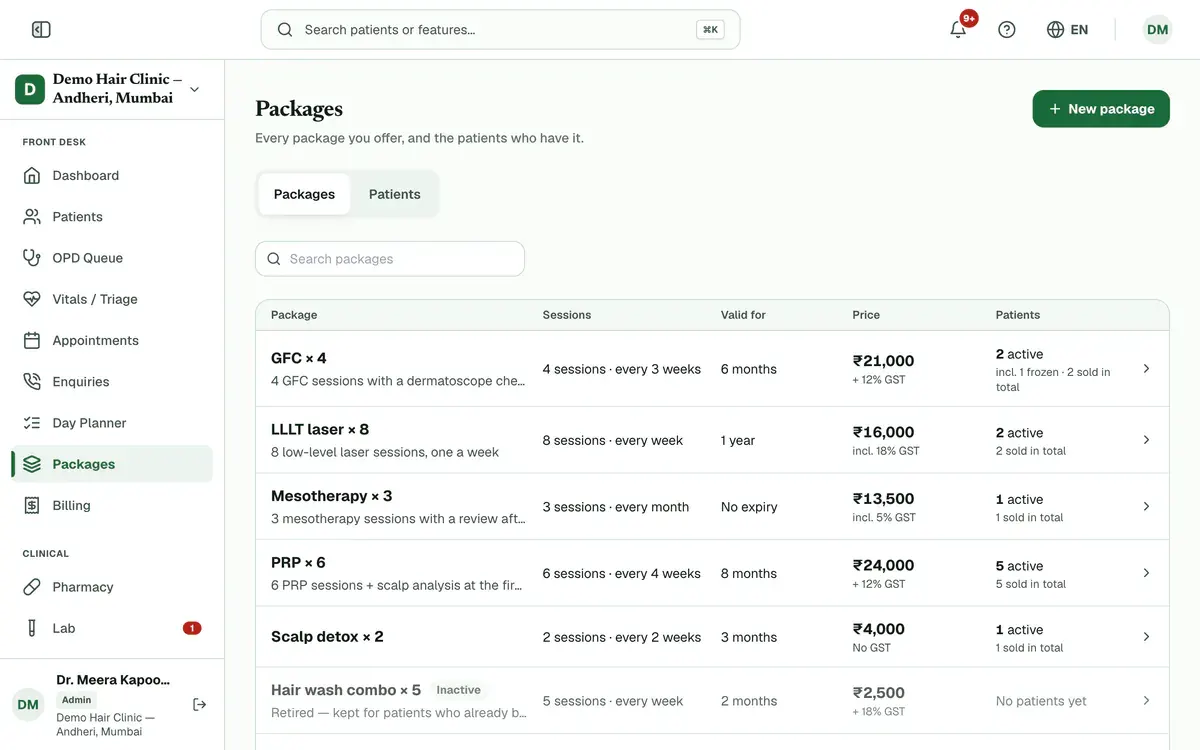
Task: Open the Dr. Meera Kapoor profile name
Action: point(113,680)
